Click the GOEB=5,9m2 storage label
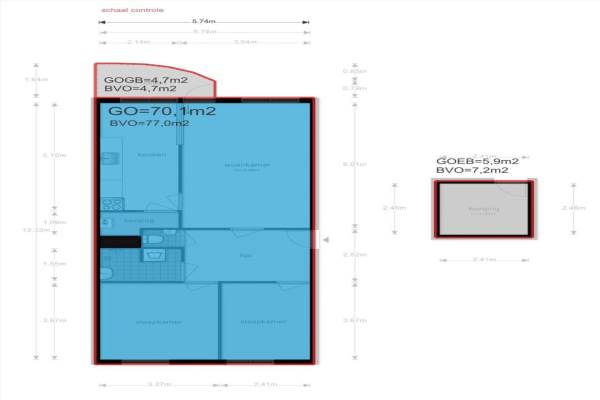Image resolution: width=600 pixels, height=400 pixels. (478, 161)
